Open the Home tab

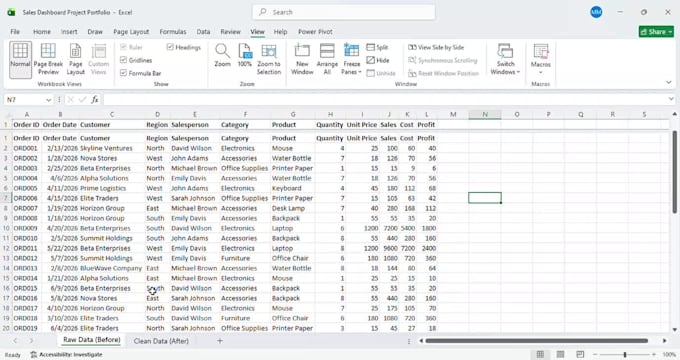tap(42, 32)
